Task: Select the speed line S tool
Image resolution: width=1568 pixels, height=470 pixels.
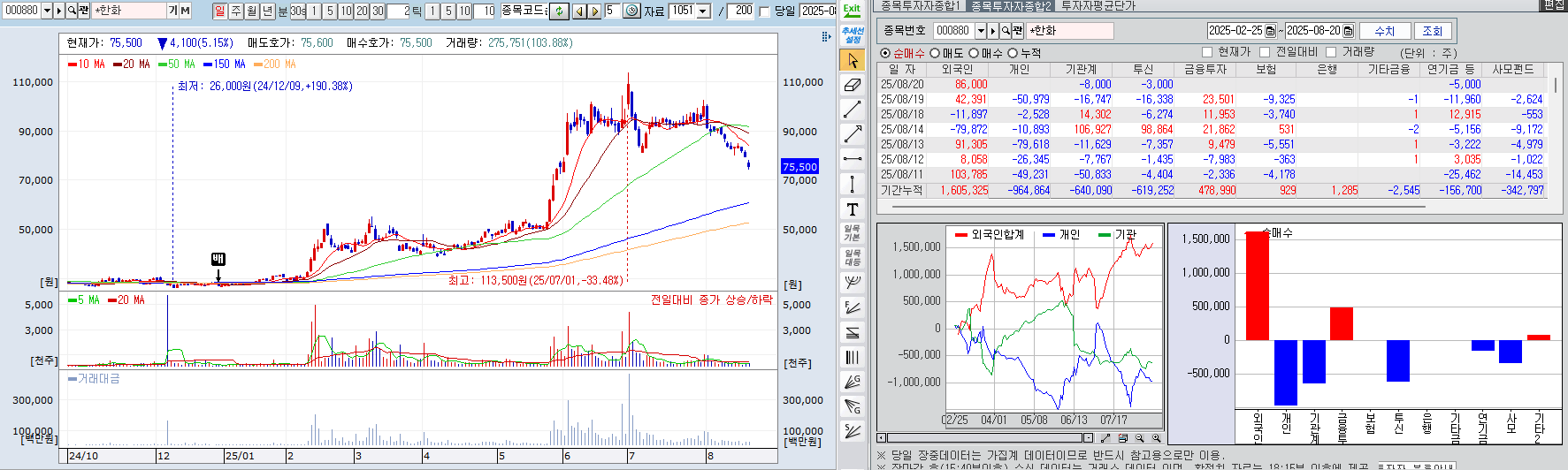Action: point(852,431)
